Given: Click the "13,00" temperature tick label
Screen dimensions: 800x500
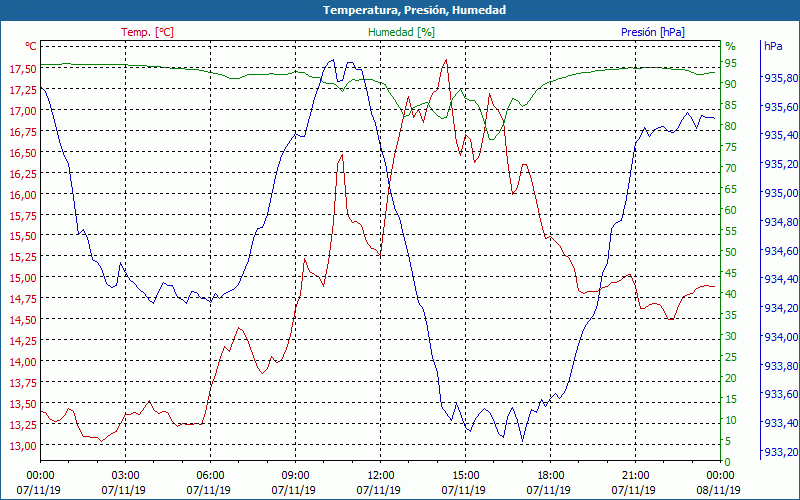Looking at the screenshot, I should click(x=23, y=445).
